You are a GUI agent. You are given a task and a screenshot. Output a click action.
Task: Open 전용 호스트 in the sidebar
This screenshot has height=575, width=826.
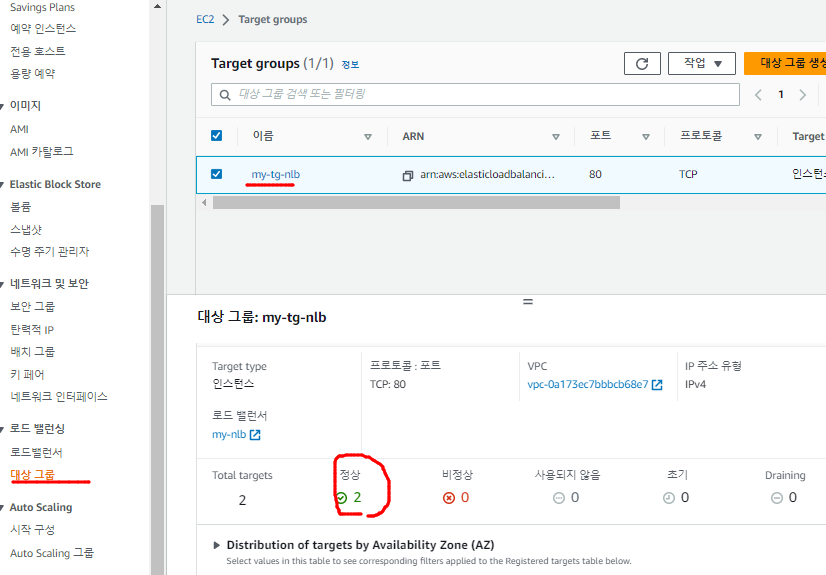(x=38, y=51)
